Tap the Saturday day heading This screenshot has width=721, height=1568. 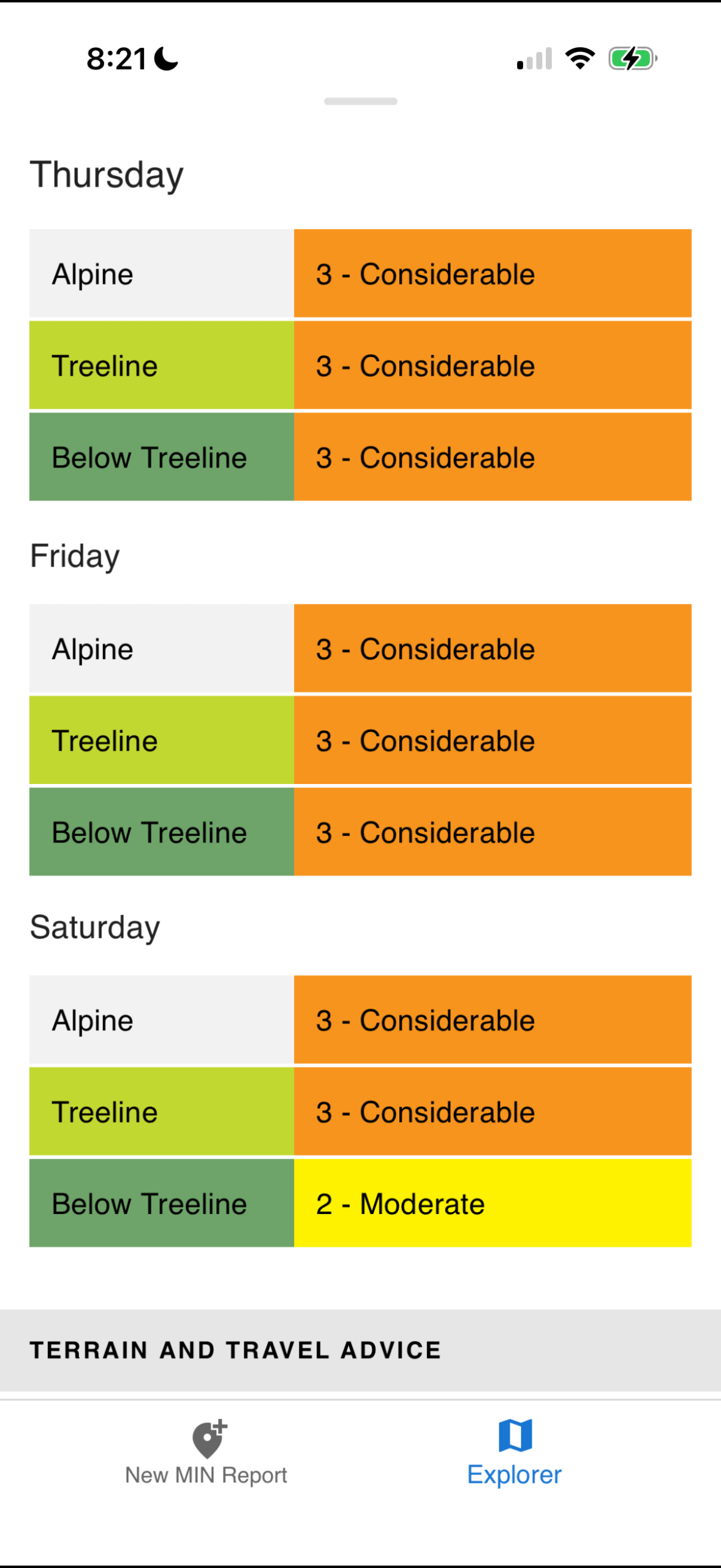point(95,927)
